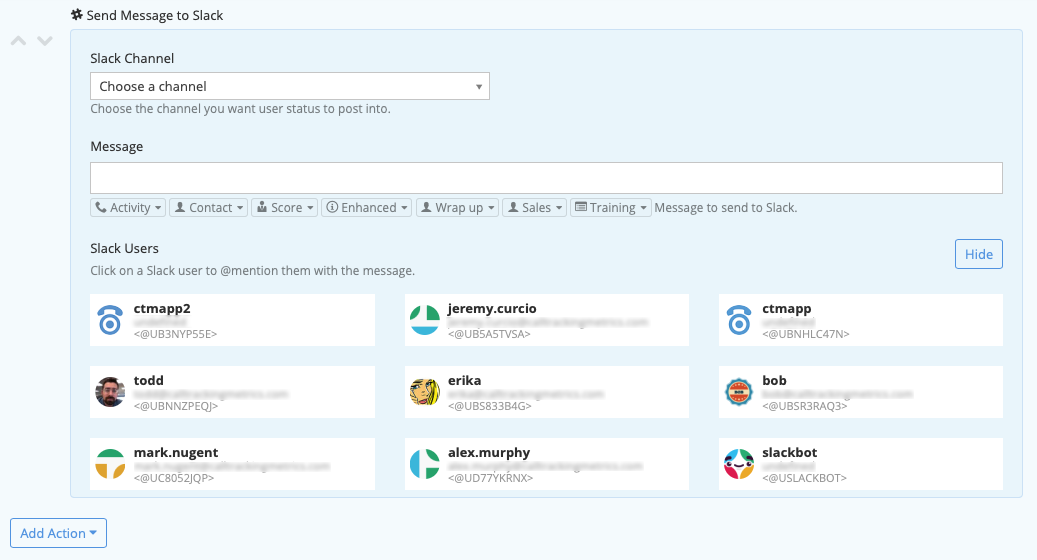Open the Sales variables dropdown
The height and width of the screenshot is (560, 1037).
click(535, 208)
